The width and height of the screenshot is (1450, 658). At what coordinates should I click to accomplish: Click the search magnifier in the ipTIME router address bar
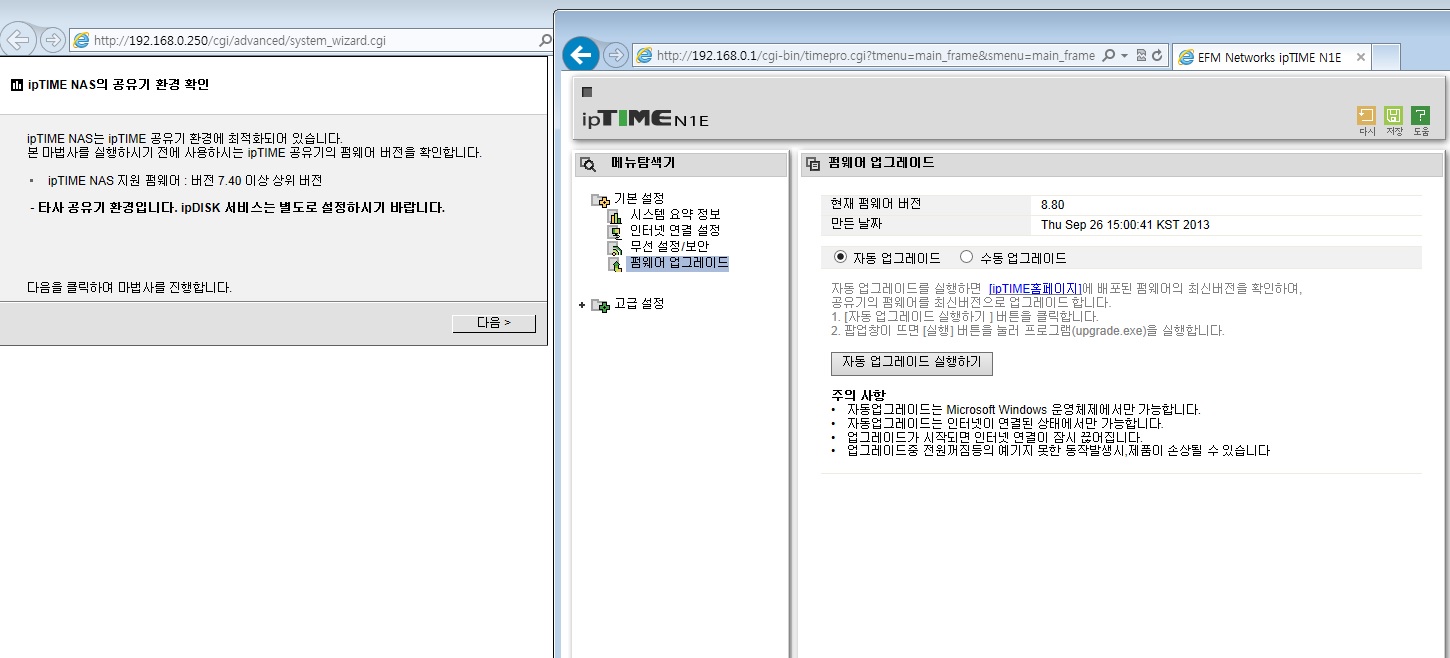point(1109,56)
